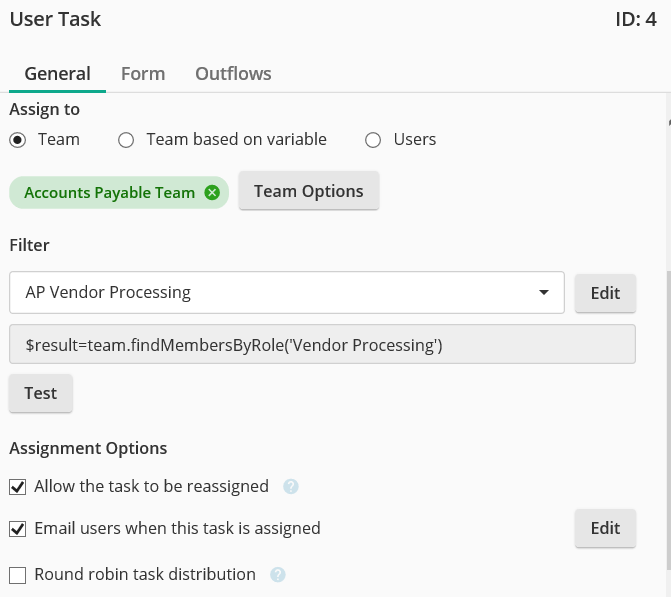The image size is (671, 597).
Task: Open the Form tab
Action: pyautogui.click(x=143, y=74)
